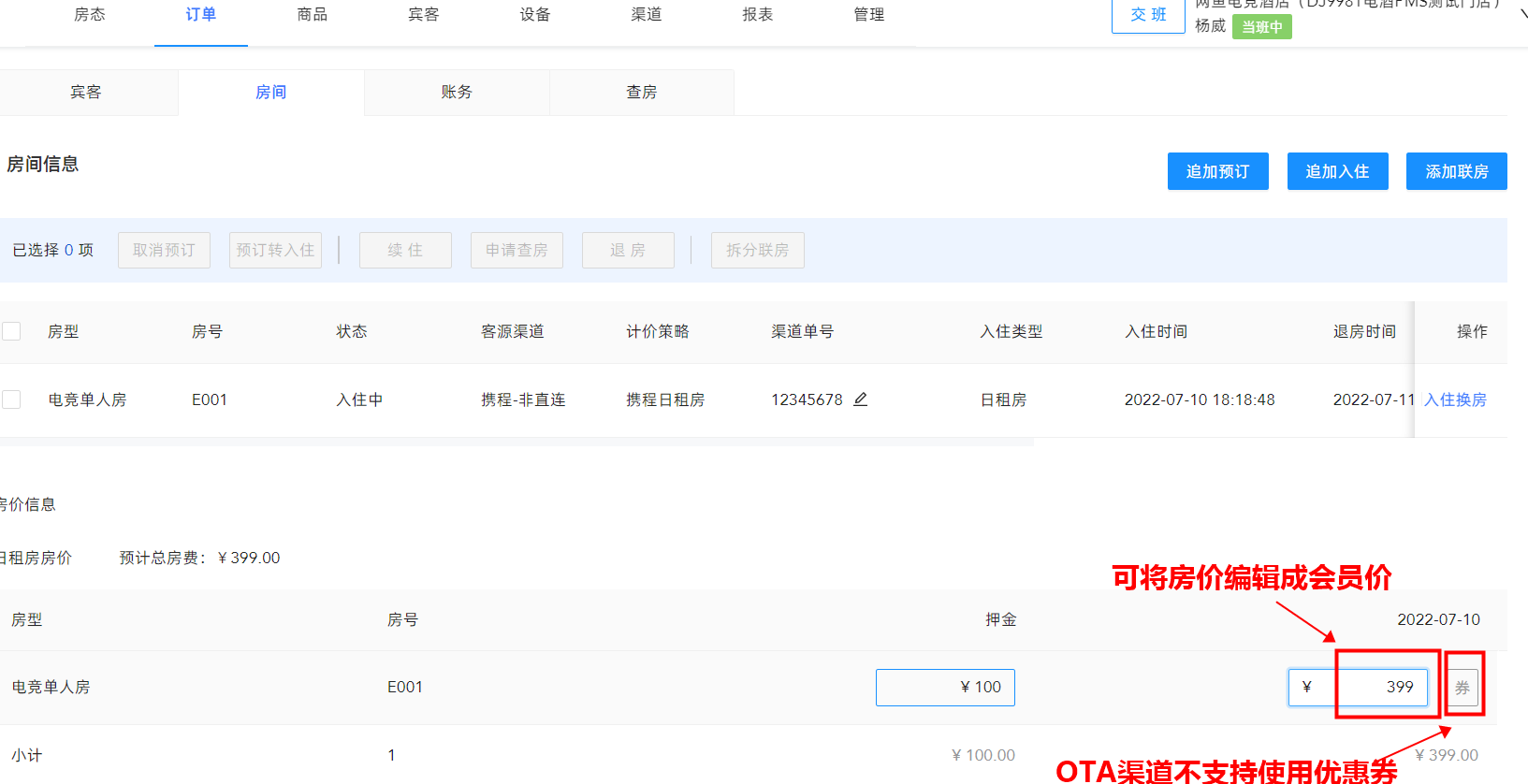The width and height of the screenshot is (1528, 784).
Task: Switch to the 账务 tab
Action: click(457, 92)
